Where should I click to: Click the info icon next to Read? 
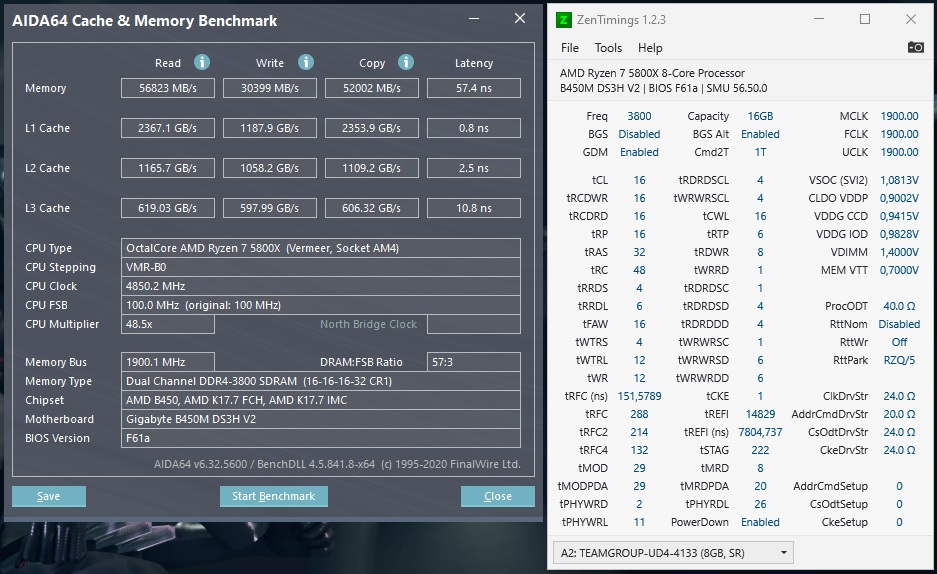pos(202,62)
